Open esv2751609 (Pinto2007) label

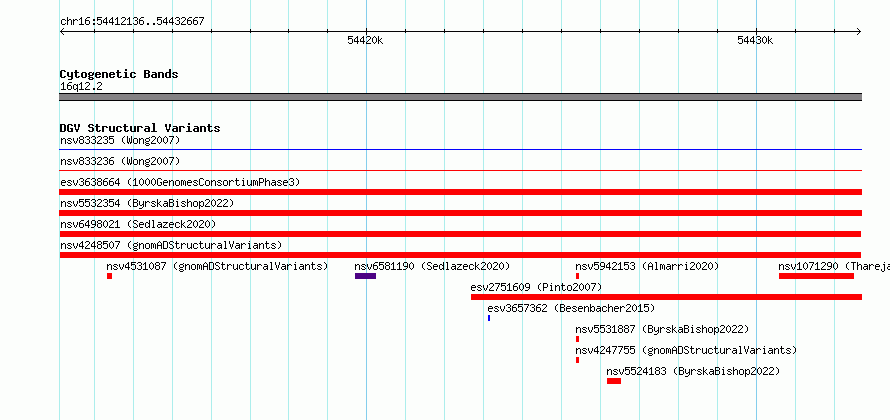tap(536, 287)
